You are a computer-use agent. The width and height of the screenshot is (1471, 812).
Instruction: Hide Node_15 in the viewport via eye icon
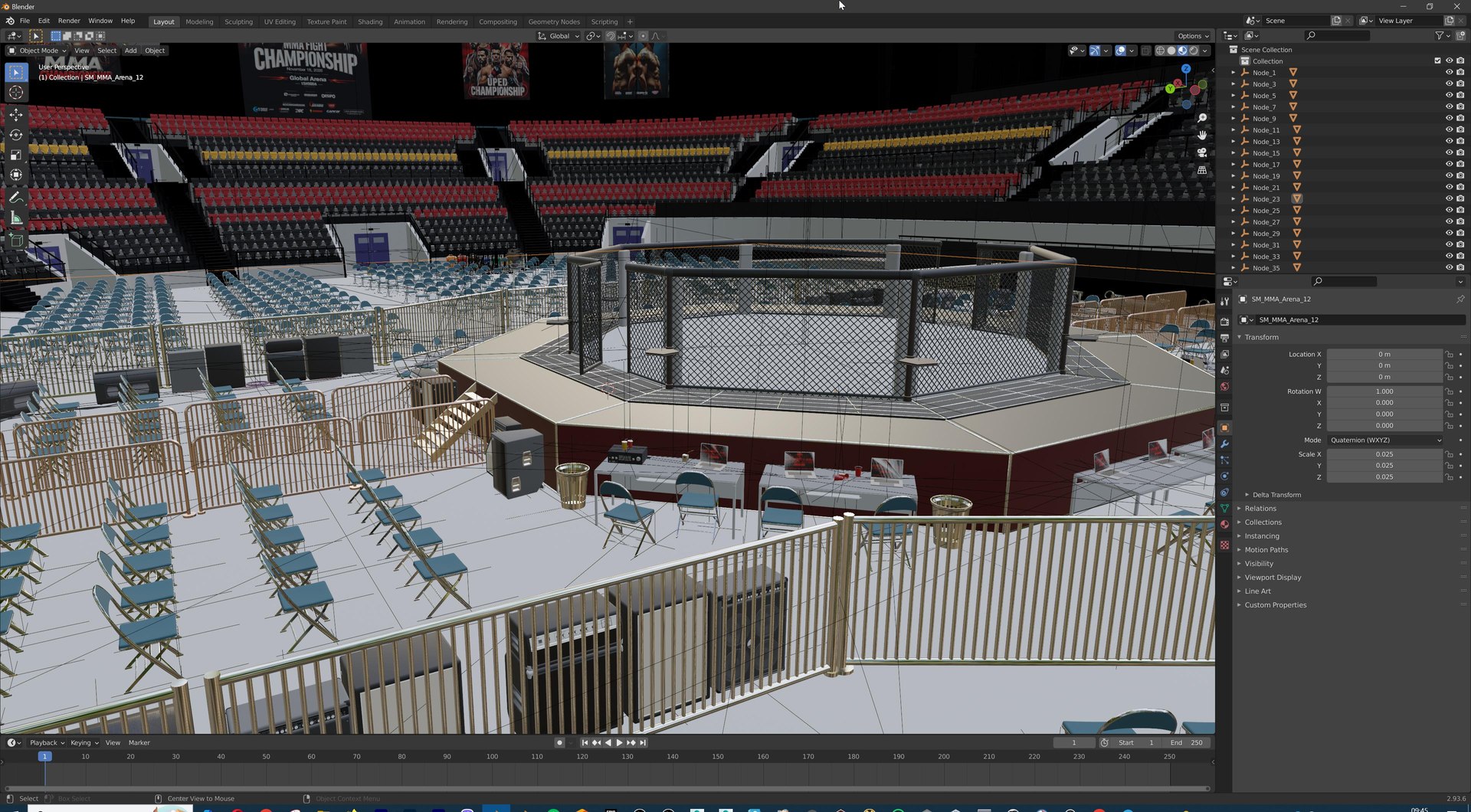point(1449,153)
